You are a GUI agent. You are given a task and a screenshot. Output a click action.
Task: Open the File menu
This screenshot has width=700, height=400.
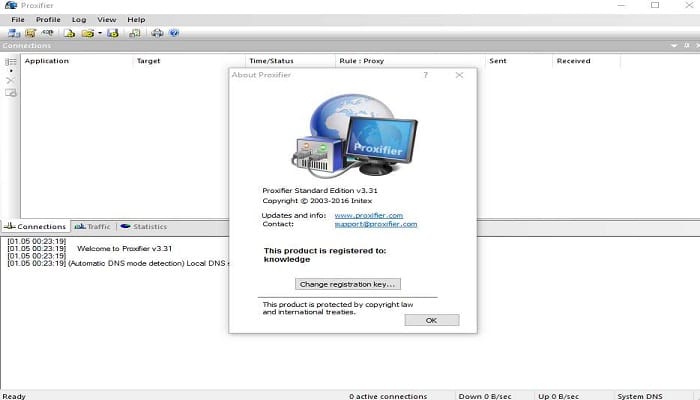point(18,20)
